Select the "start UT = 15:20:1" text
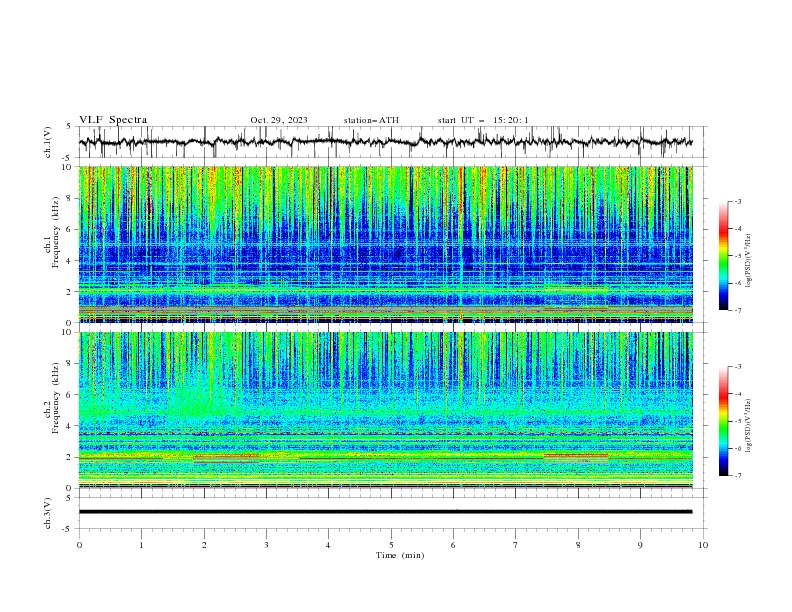 (x=483, y=120)
